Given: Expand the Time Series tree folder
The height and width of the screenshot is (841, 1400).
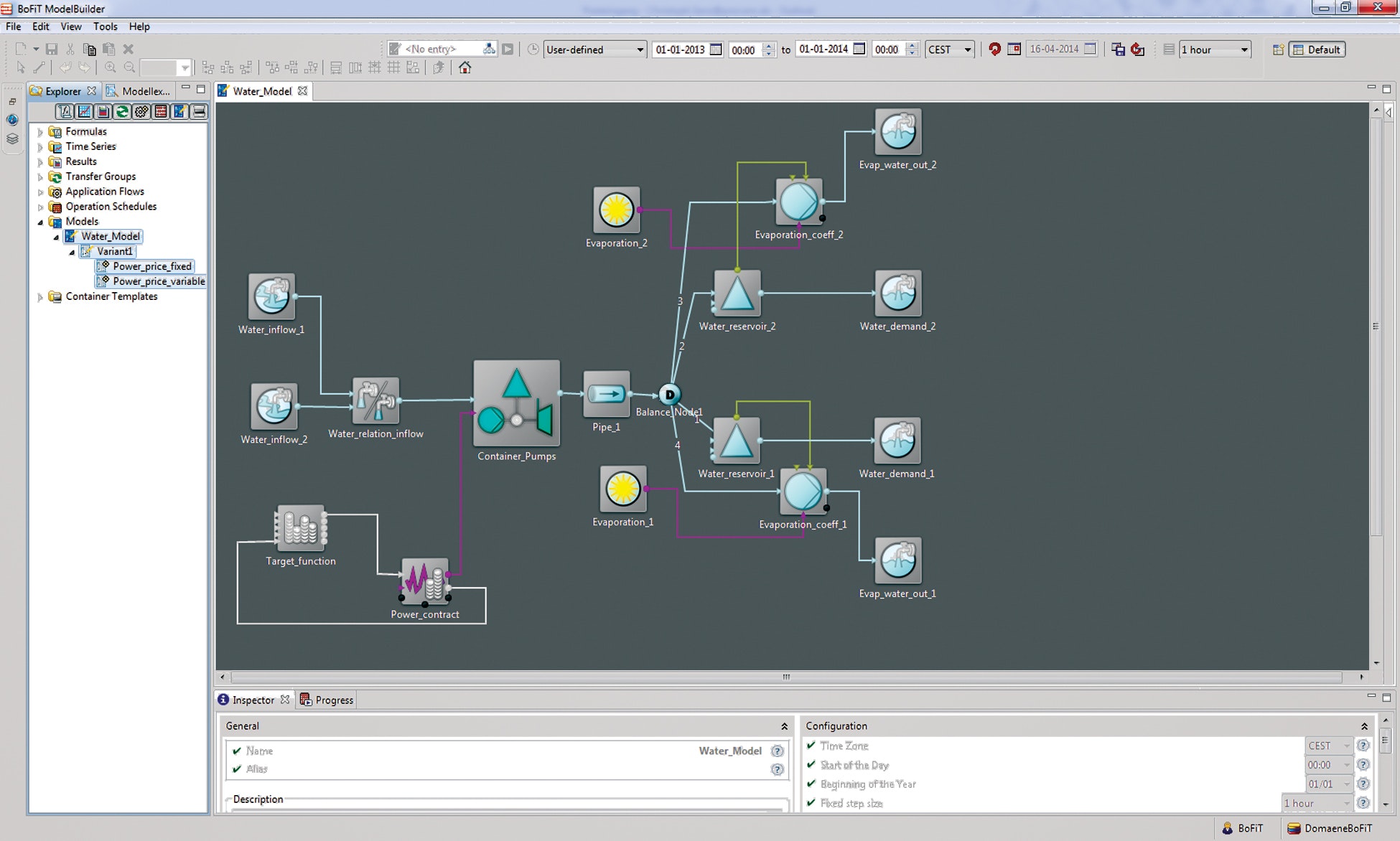Looking at the screenshot, I should (41, 146).
